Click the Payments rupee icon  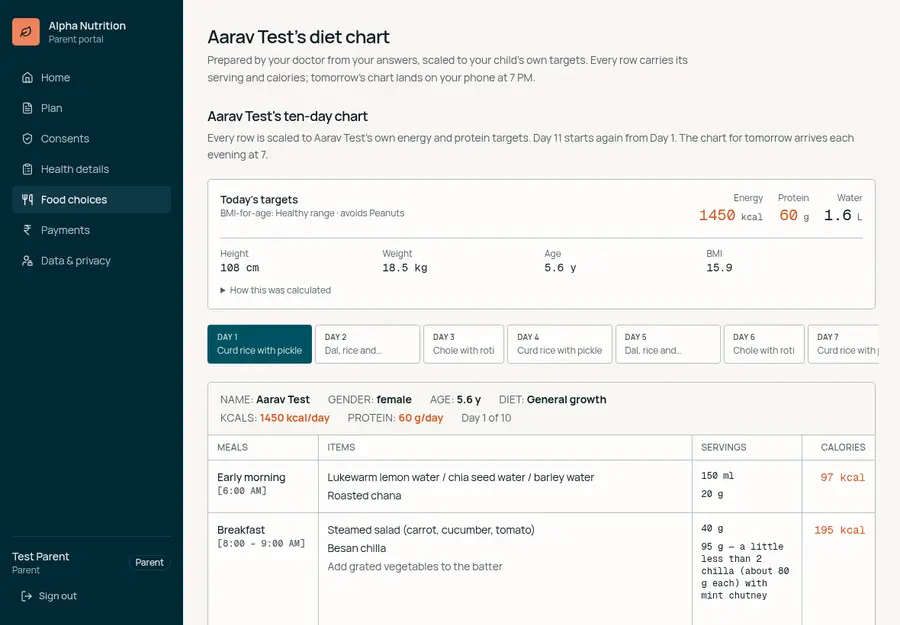pyautogui.click(x=27, y=230)
